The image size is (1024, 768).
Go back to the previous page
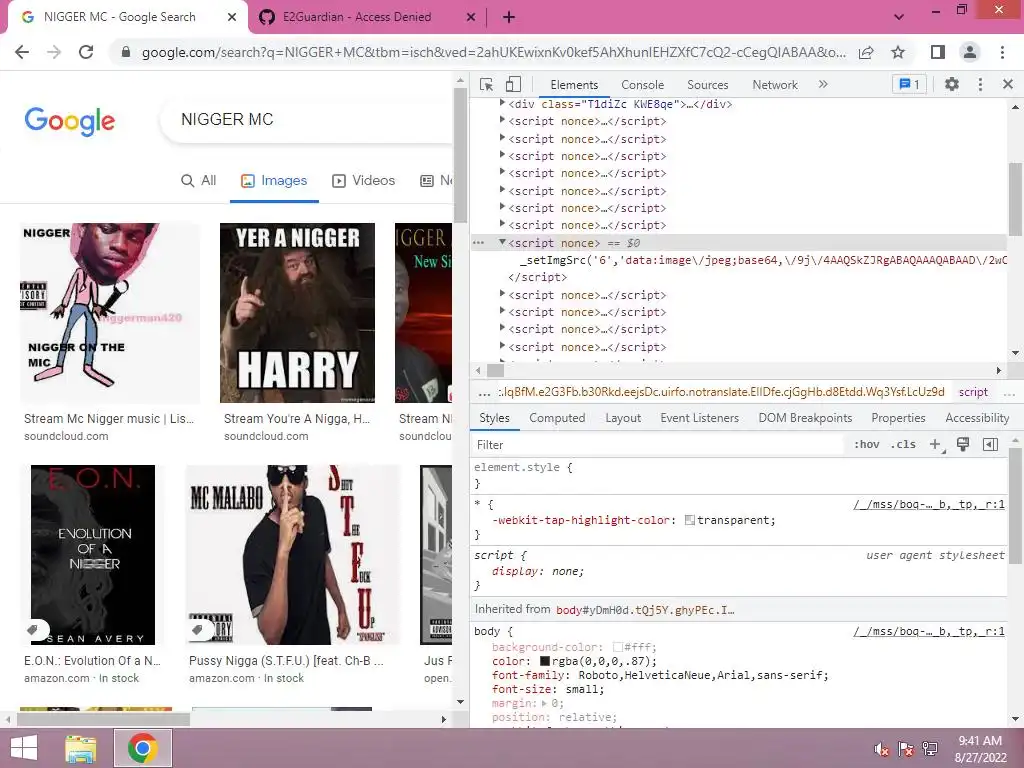[22, 52]
